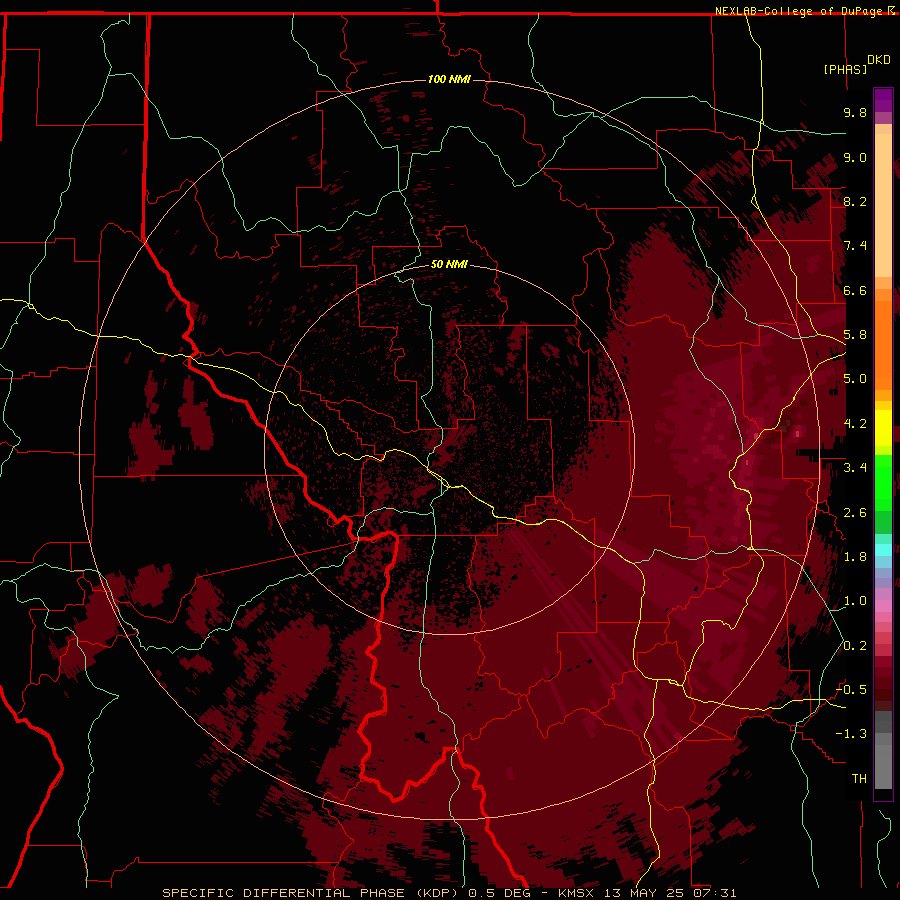Click the 5.8 value on the scale
The height and width of the screenshot is (900, 900).
point(855,335)
